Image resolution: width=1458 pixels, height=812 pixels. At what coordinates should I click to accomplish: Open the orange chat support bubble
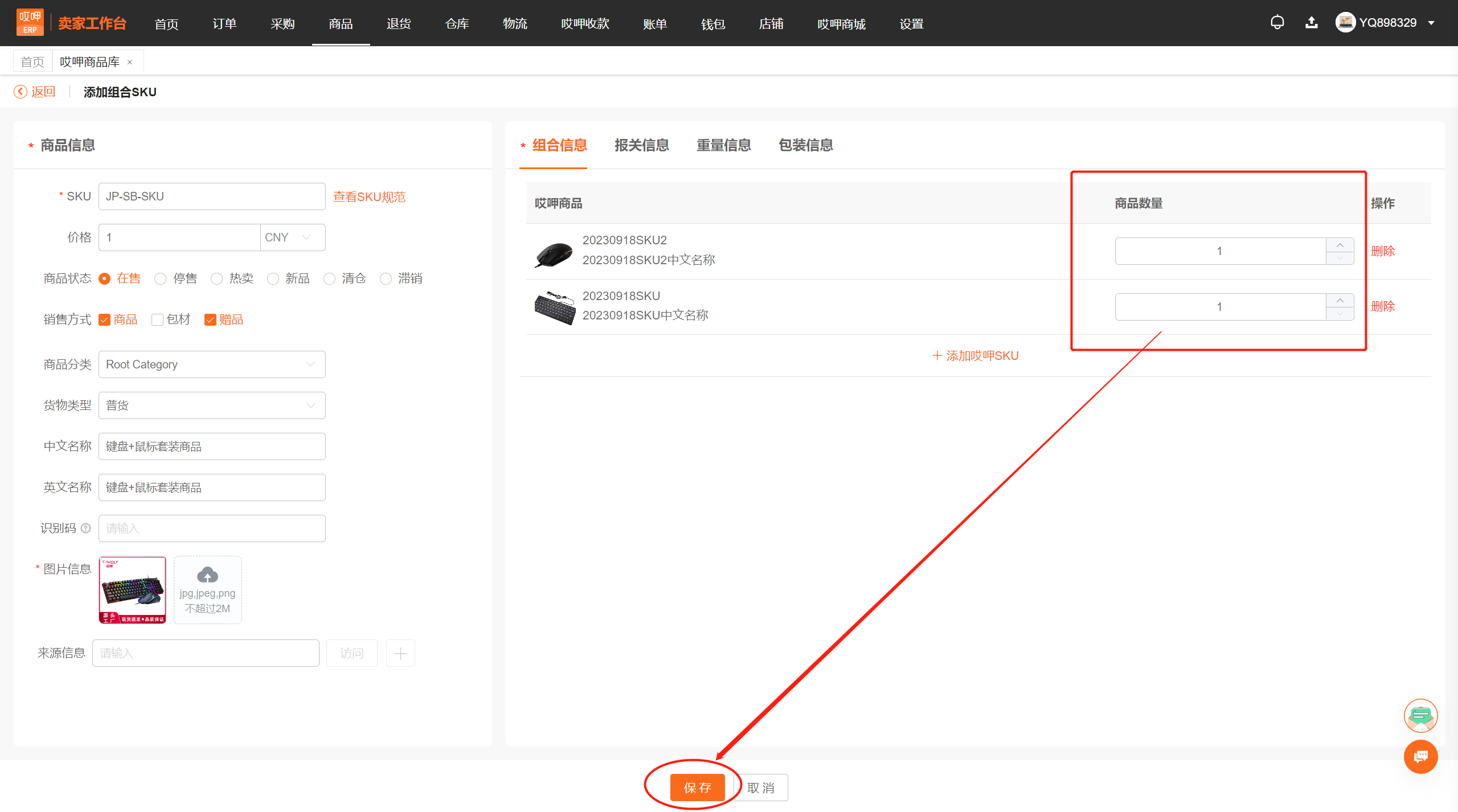pos(1420,757)
